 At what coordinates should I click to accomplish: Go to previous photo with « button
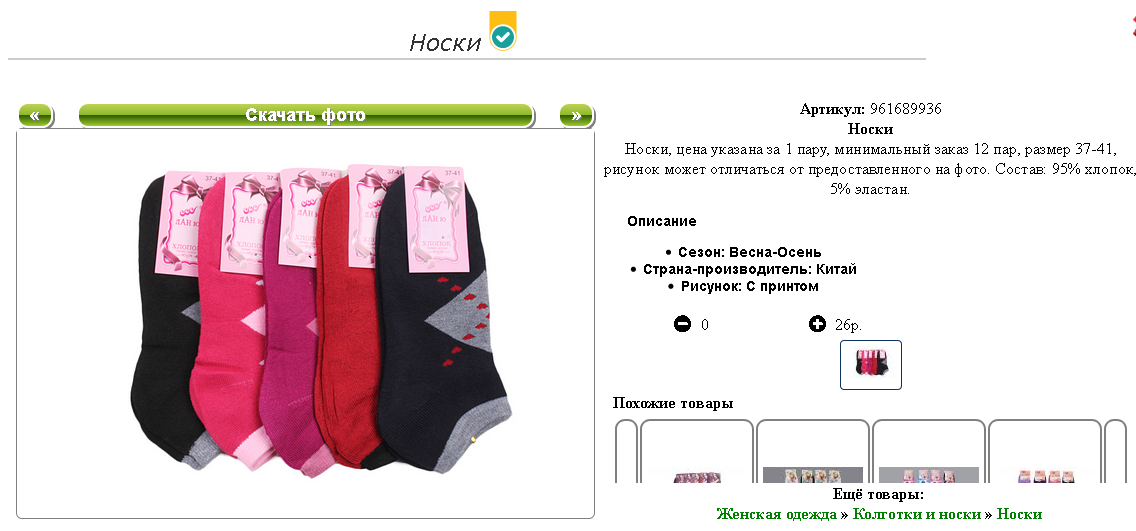pyautogui.click(x=35, y=115)
